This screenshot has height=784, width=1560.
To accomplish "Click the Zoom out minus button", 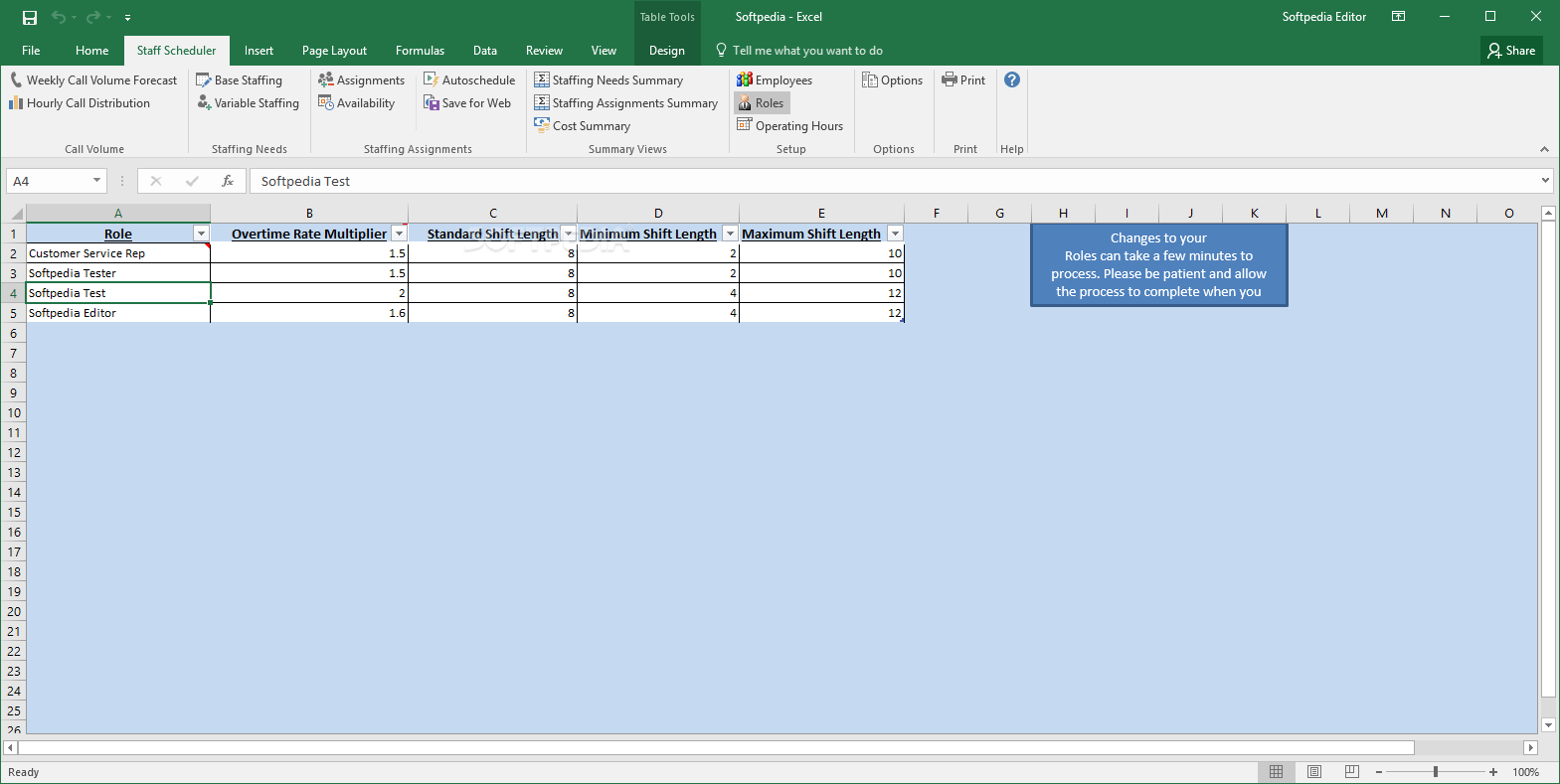I will 1378,772.
